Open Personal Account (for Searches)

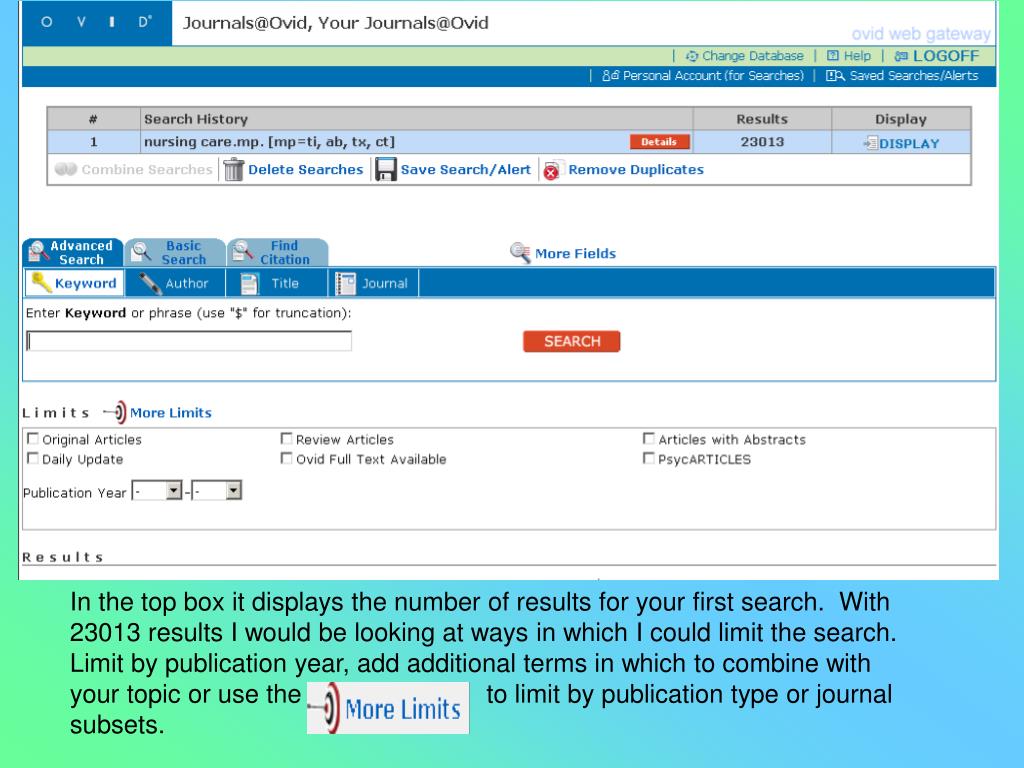pyautogui.click(x=713, y=76)
